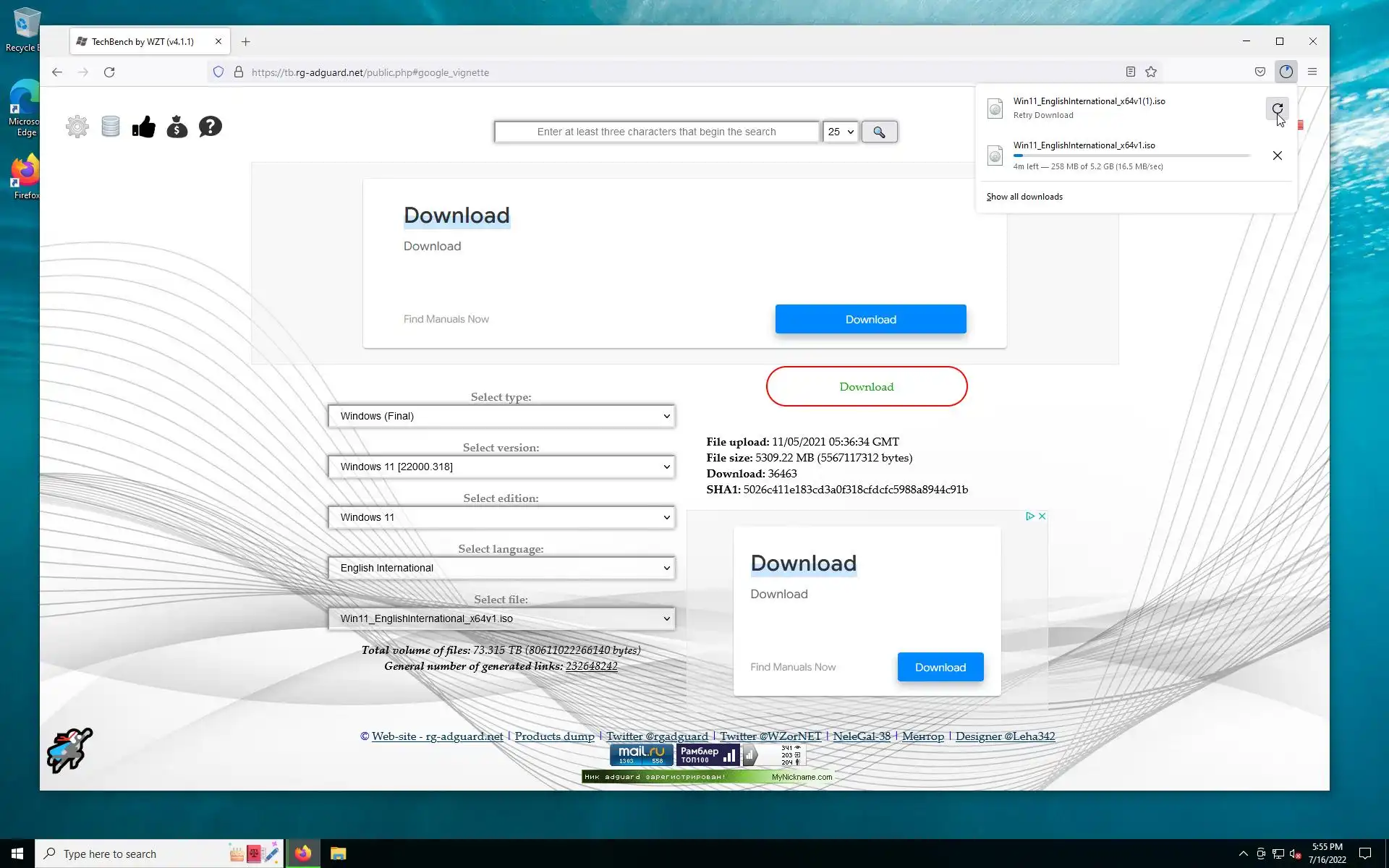Open a new browser tab

pyautogui.click(x=246, y=42)
